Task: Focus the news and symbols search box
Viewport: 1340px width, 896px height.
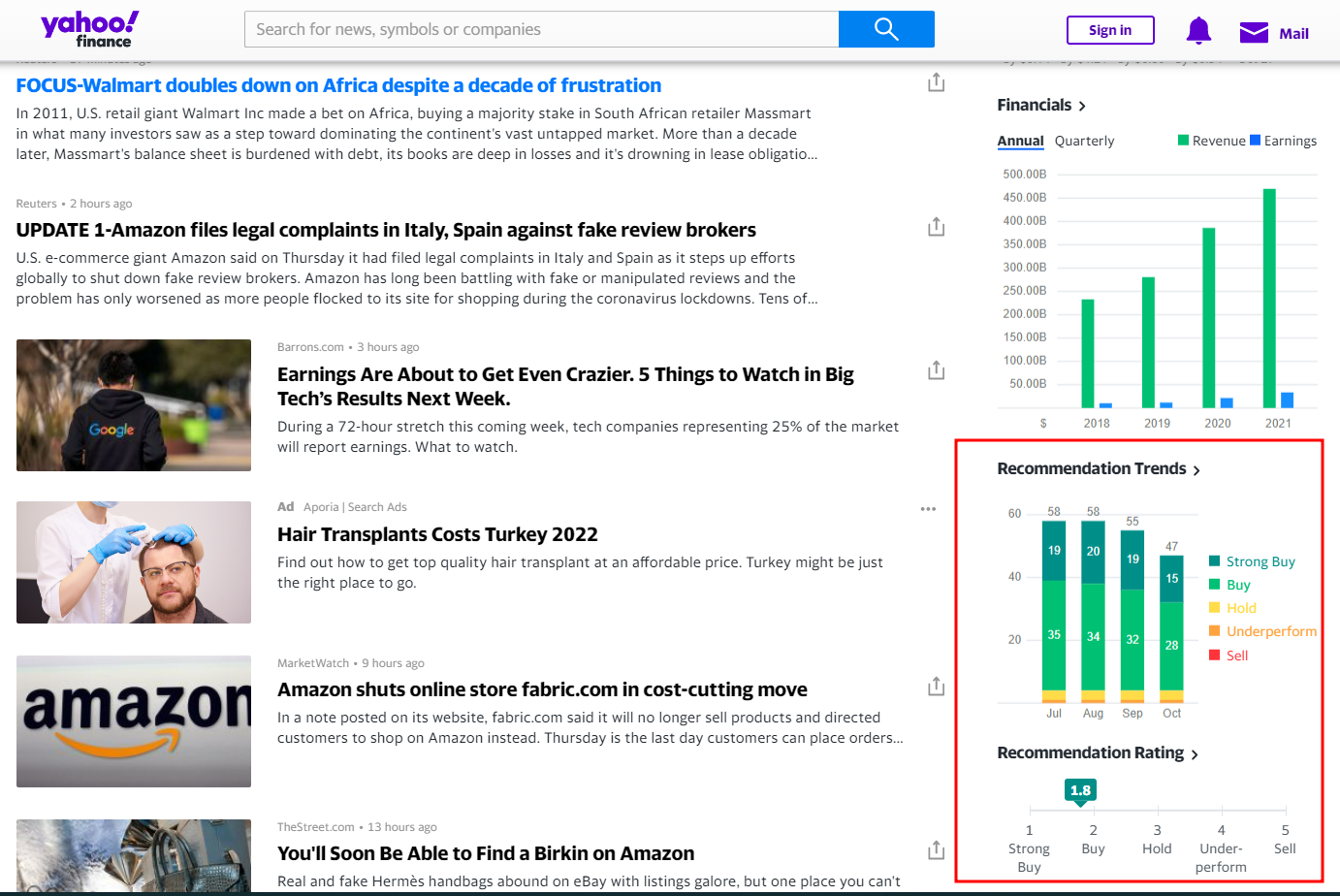Action: point(541,29)
